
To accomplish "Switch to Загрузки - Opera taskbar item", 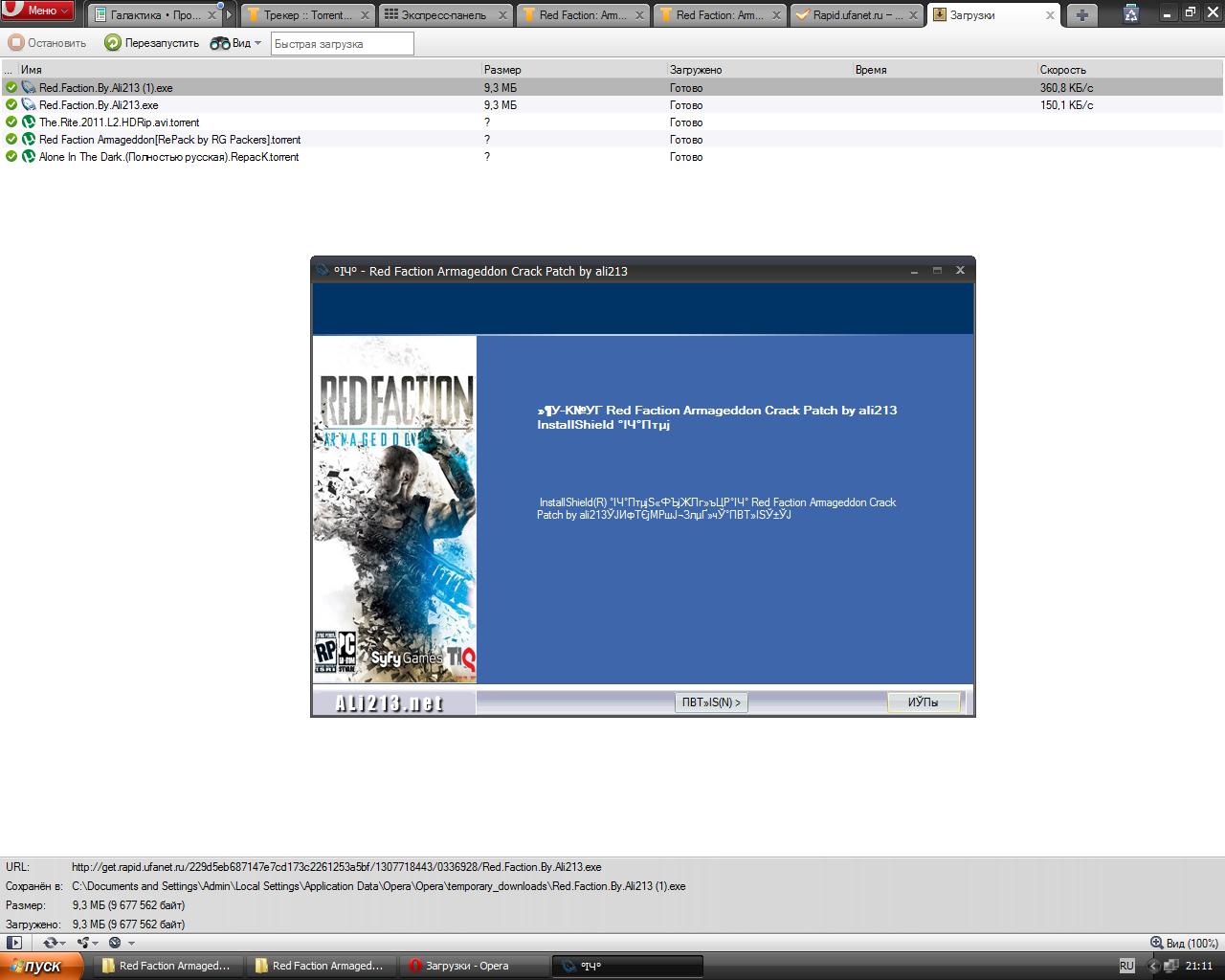I will (x=474, y=966).
